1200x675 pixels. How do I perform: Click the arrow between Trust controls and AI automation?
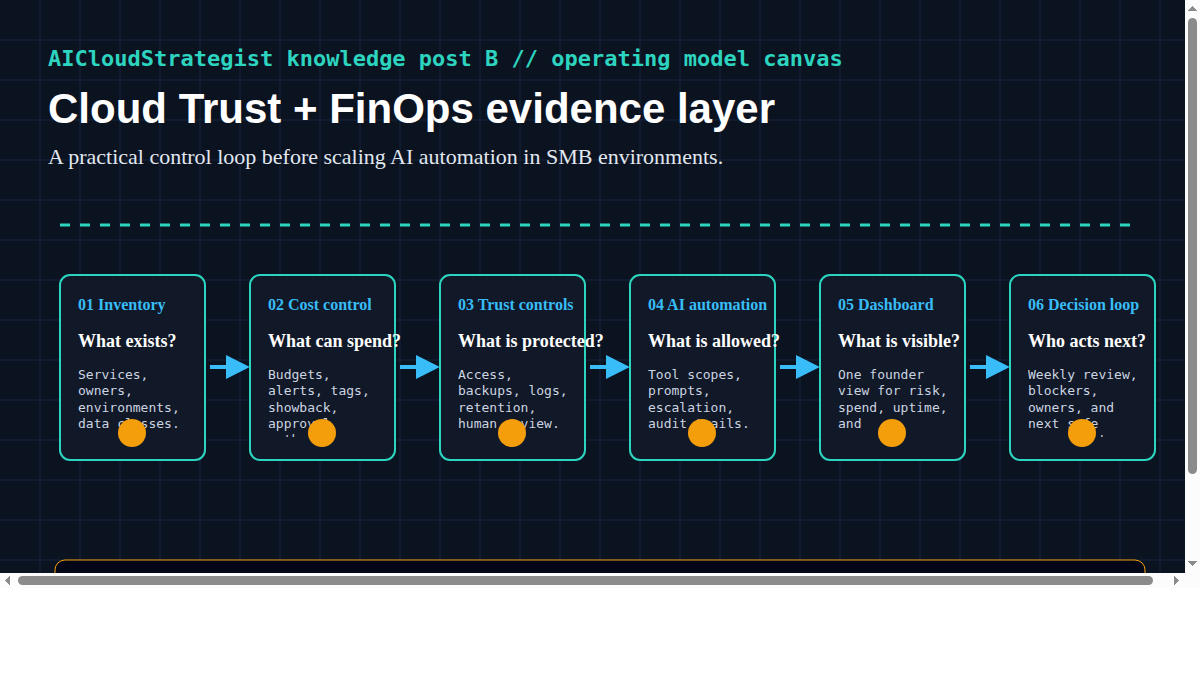tap(609, 367)
